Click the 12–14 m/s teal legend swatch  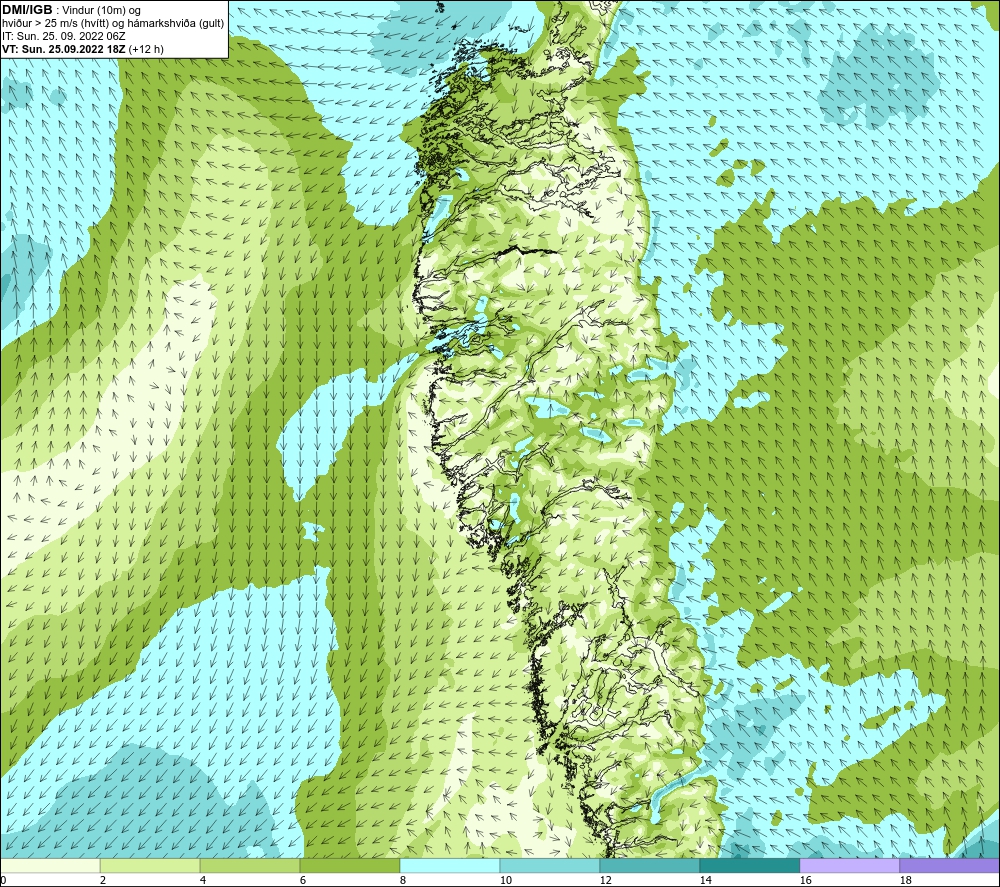pyautogui.click(x=649, y=865)
